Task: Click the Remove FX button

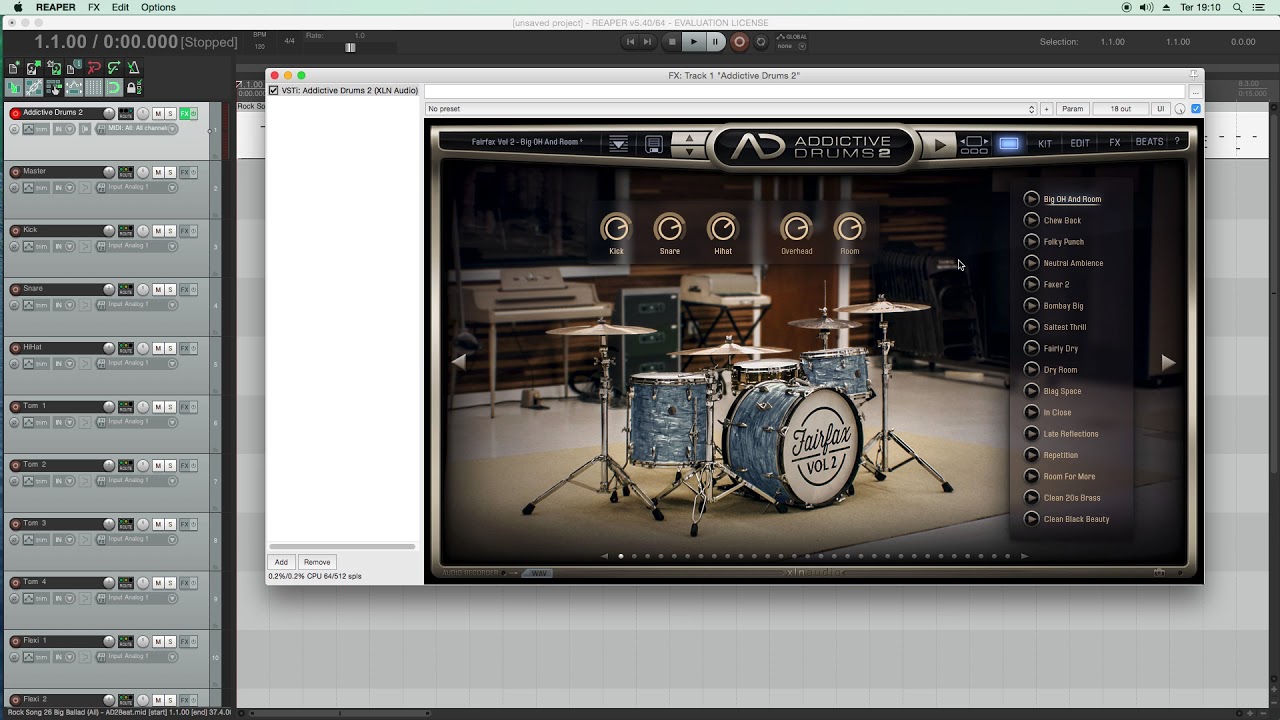Action: pos(317,562)
